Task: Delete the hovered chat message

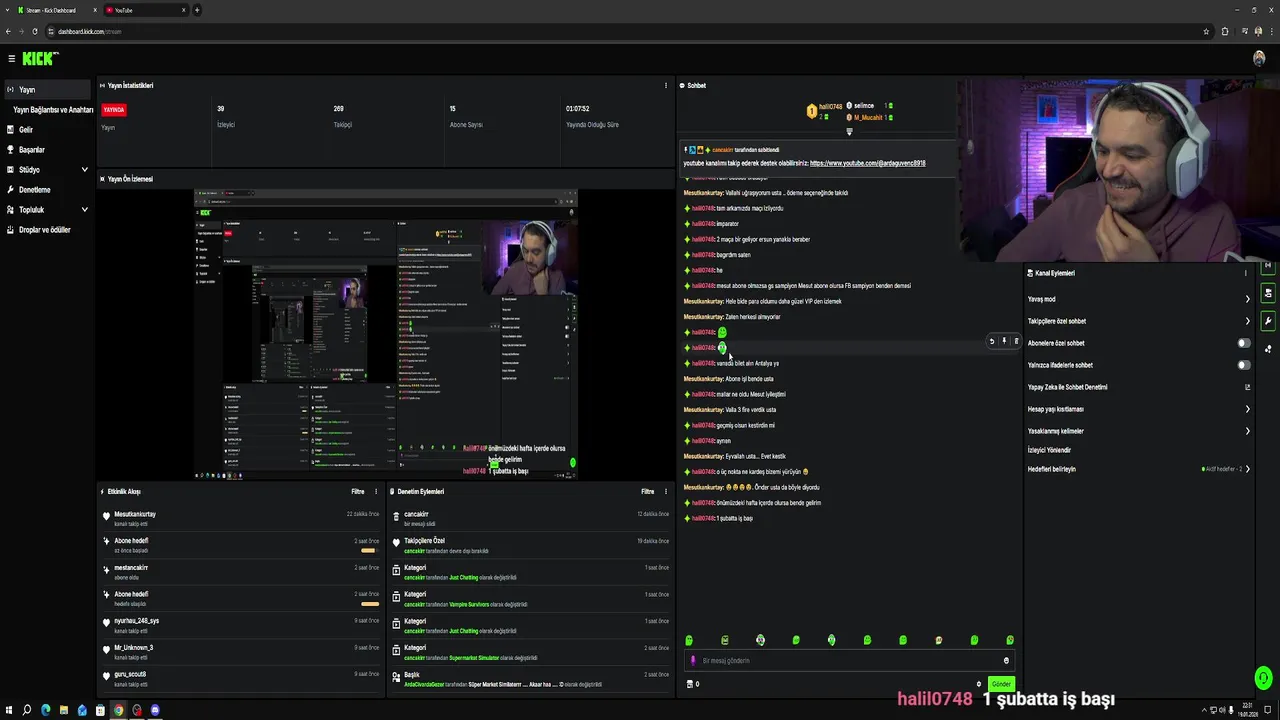Action: pos(1016,341)
